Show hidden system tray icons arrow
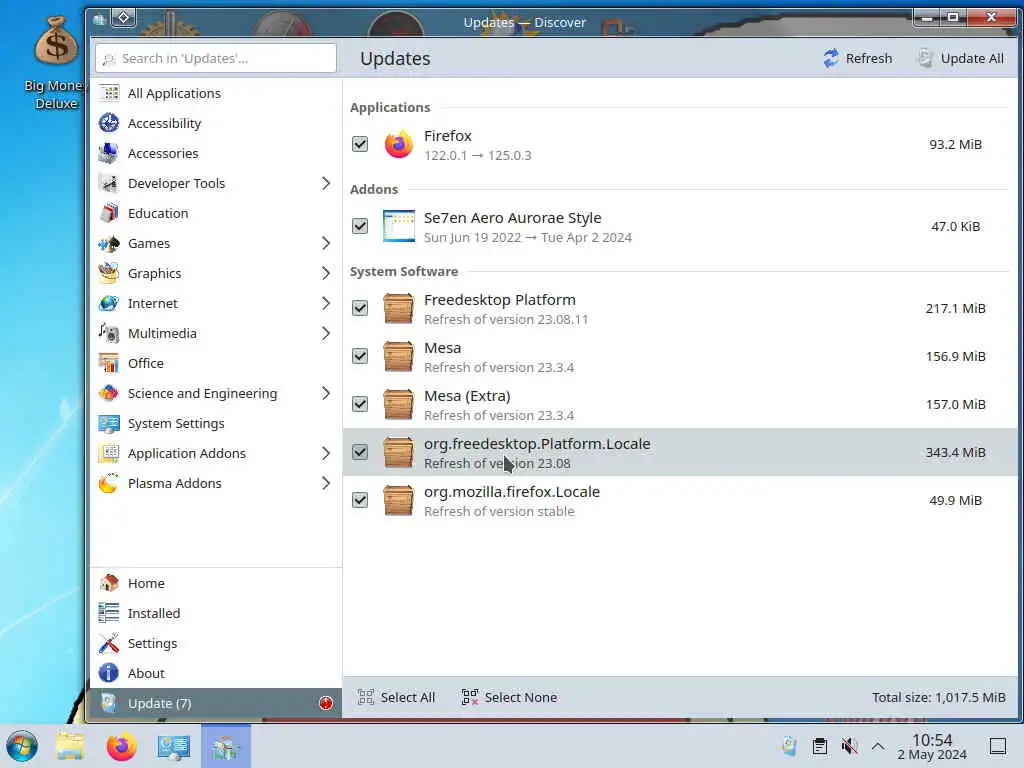The height and width of the screenshot is (768, 1024). [x=878, y=746]
